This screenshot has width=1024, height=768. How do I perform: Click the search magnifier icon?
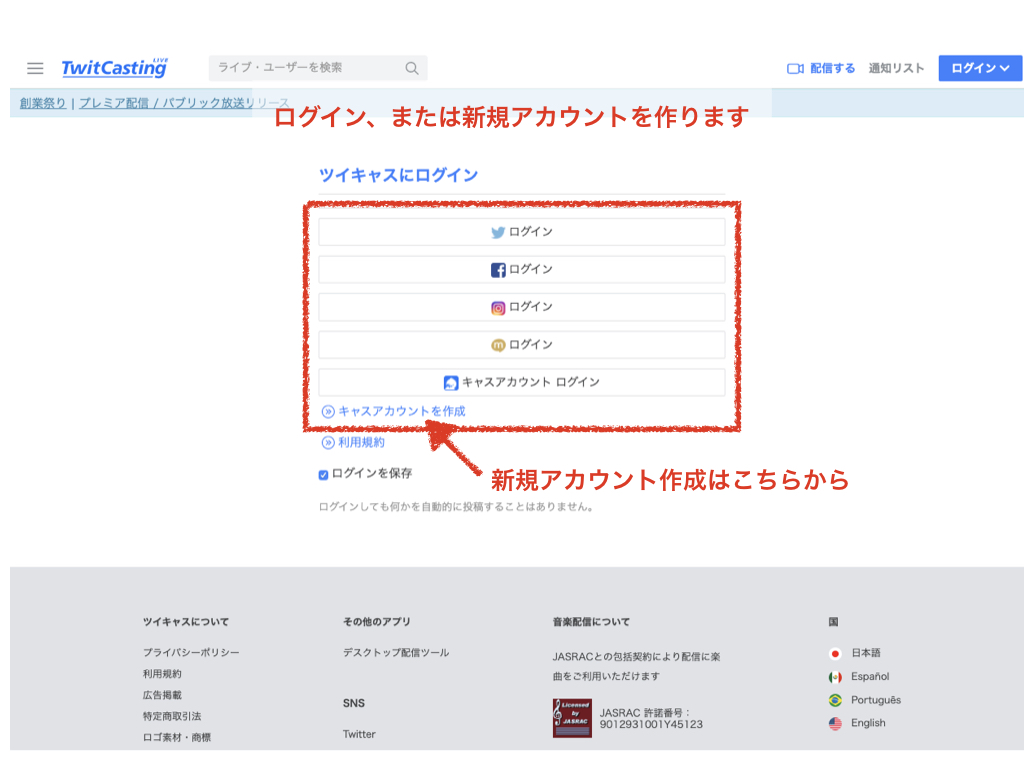pos(412,68)
